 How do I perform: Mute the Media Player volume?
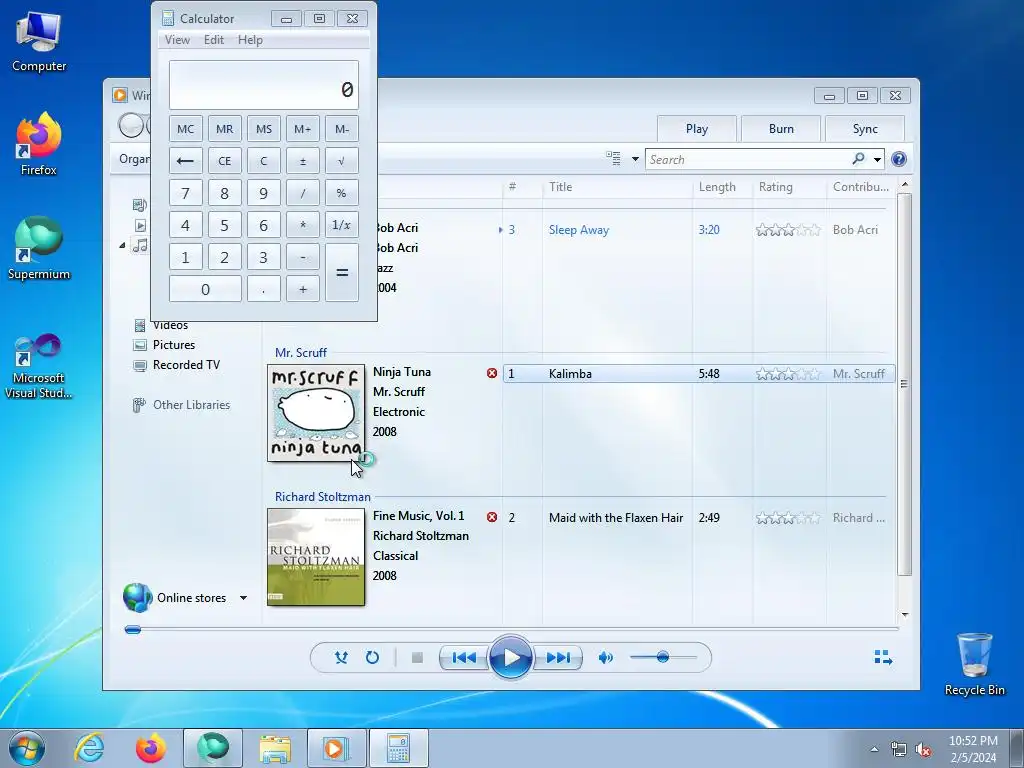(x=605, y=658)
